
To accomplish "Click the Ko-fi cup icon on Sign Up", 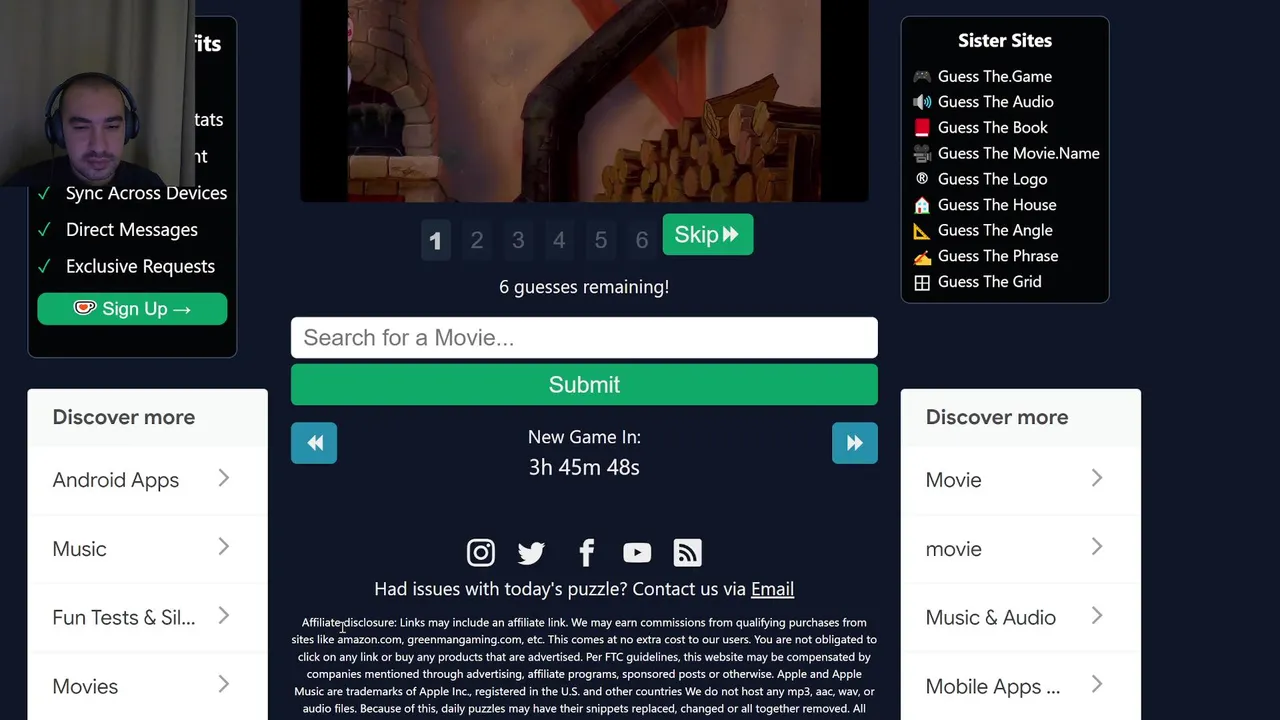I will pos(85,308).
